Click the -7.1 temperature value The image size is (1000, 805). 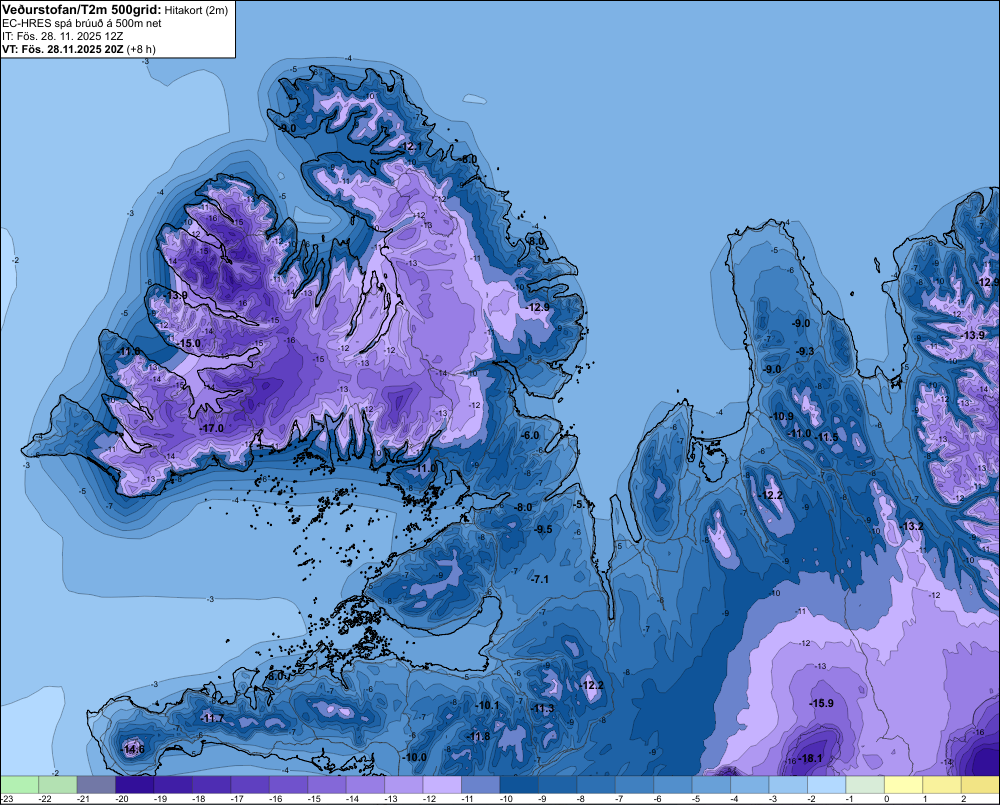pos(540,579)
